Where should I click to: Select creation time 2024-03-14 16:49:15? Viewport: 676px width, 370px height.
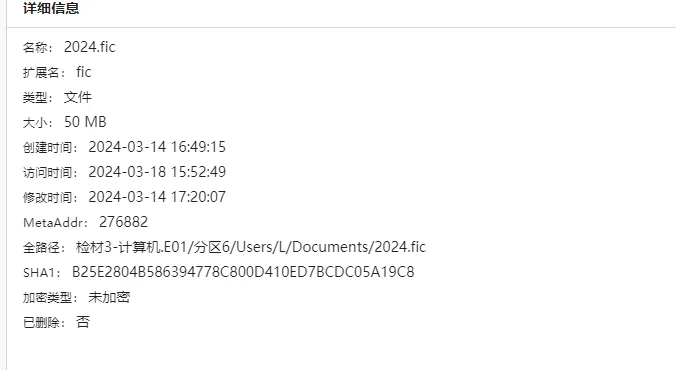pos(157,147)
